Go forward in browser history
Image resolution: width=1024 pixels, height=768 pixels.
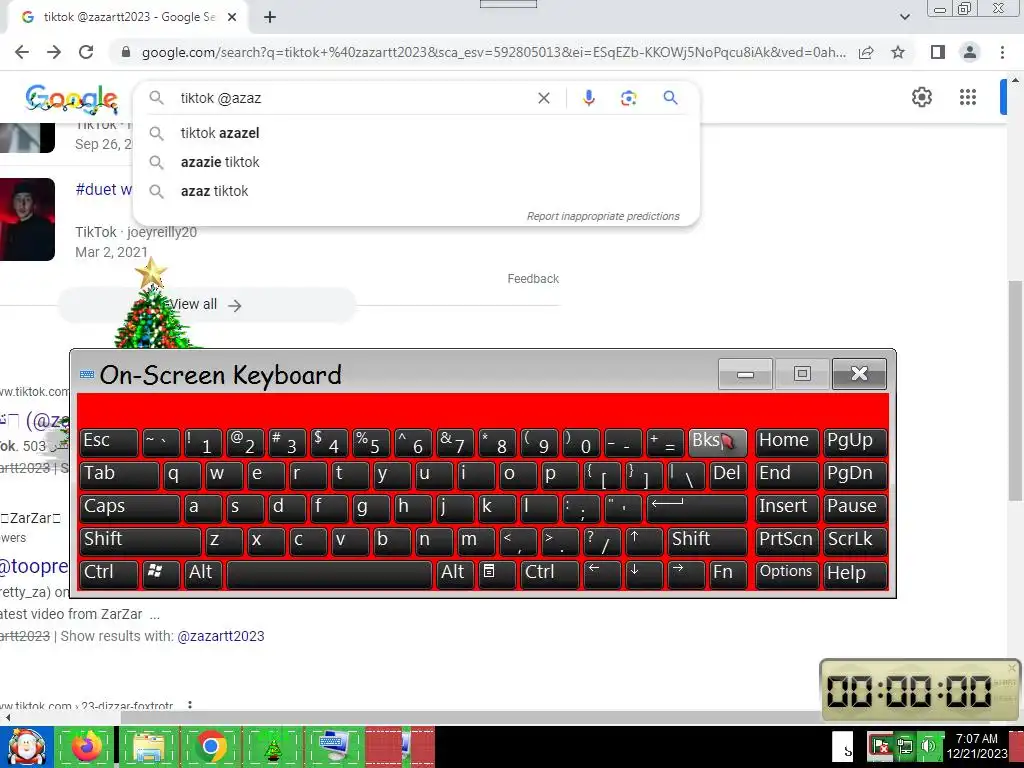click(x=54, y=52)
